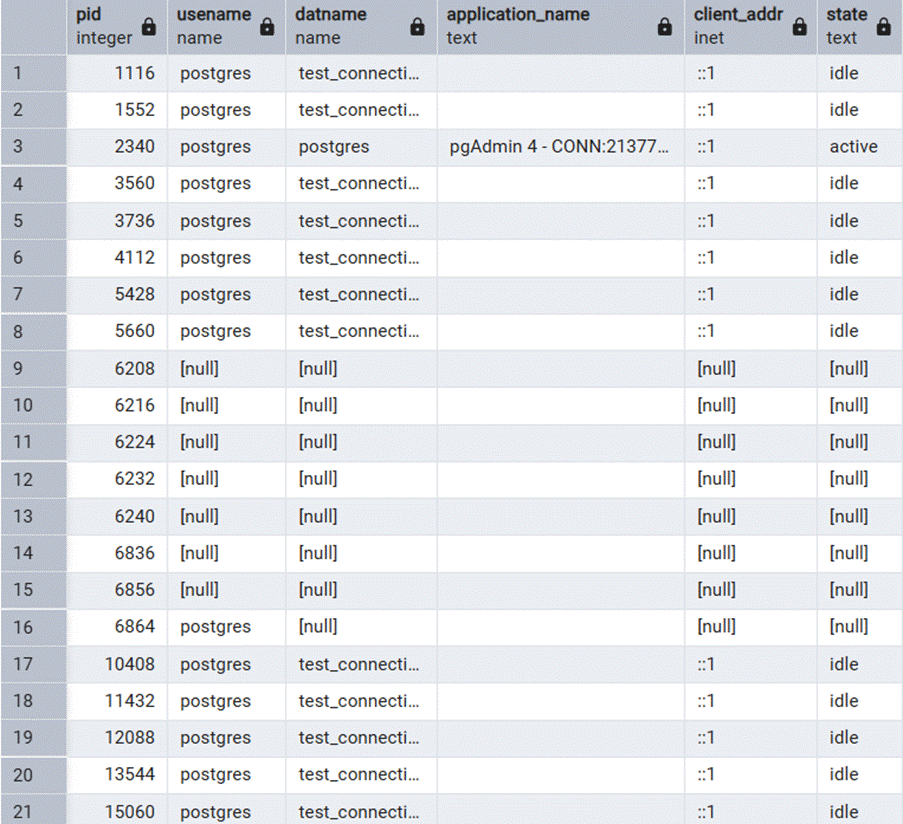Click pid cell 1552
This screenshot has height=824, width=903.
(117, 109)
